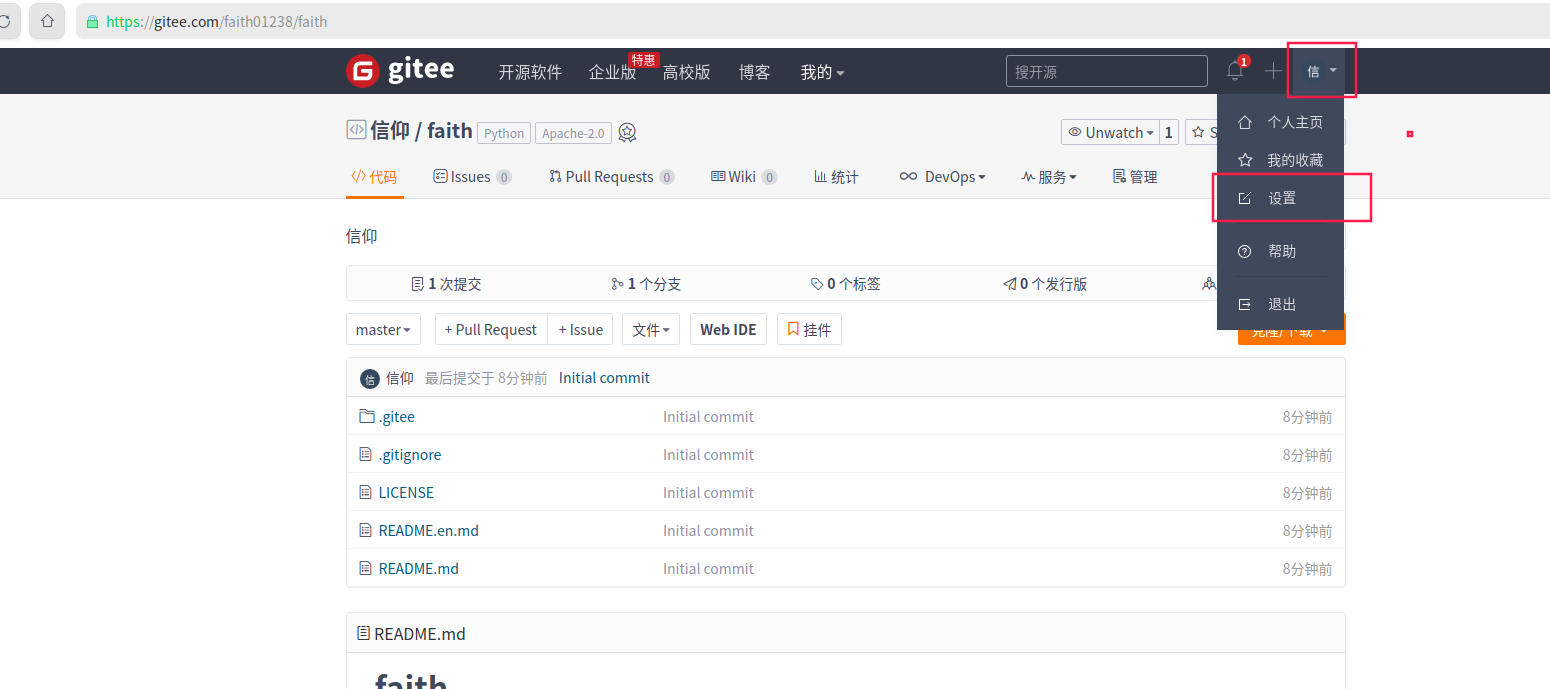Click the repository code icon beside 信仰
Screen dimensions: 1550x689
(x=356, y=130)
